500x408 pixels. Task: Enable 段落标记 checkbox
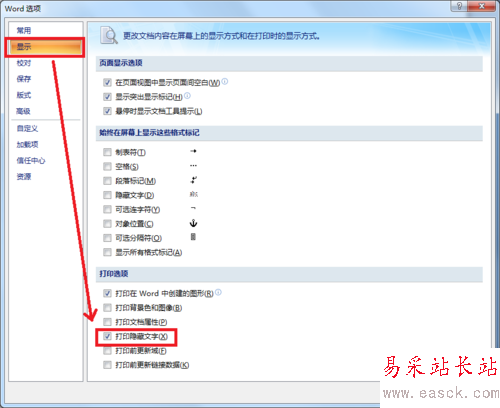tap(107, 181)
